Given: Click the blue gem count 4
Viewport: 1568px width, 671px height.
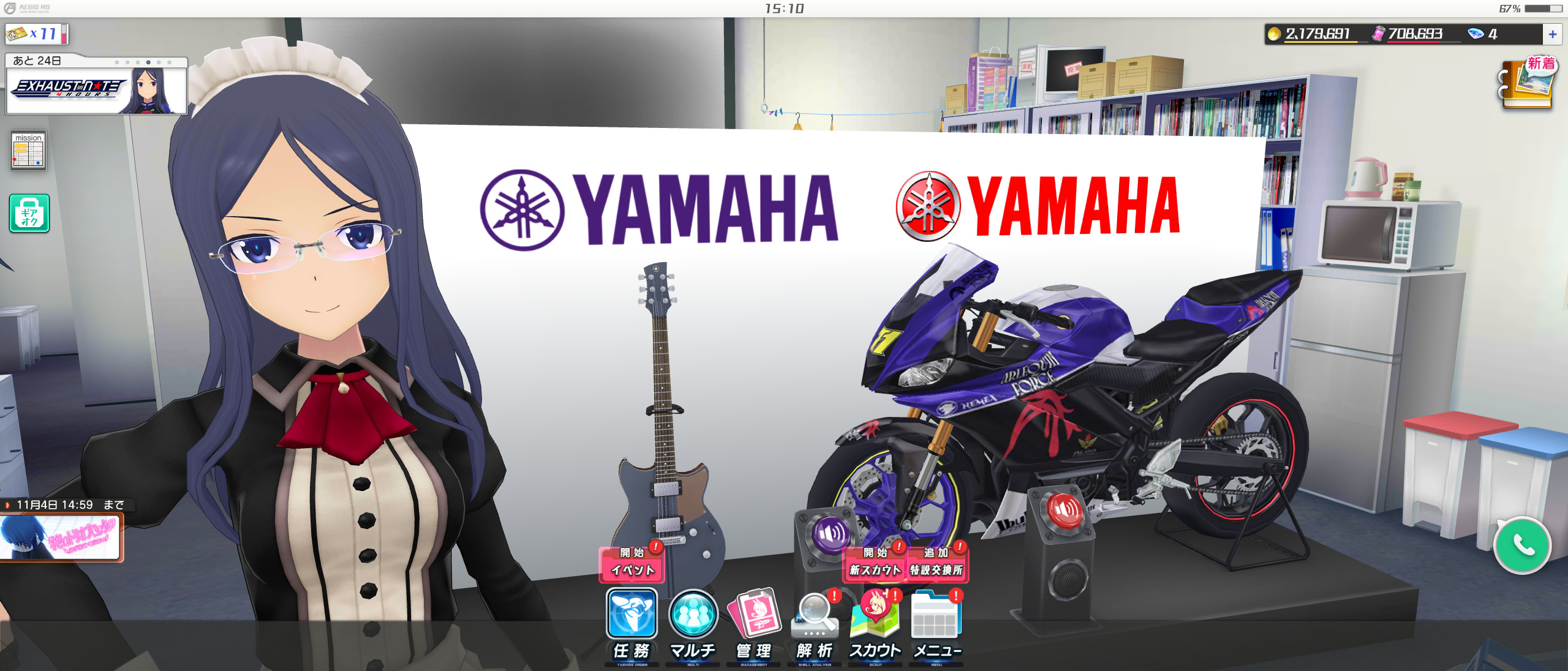Looking at the screenshot, I should [x=1483, y=34].
